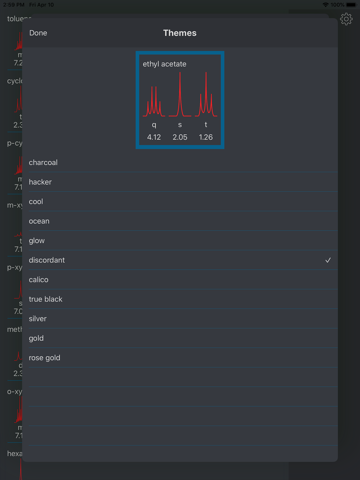Viewport: 360px width, 480px height.
Task: Open settings with the gear icon
Action: pyautogui.click(x=346, y=19)
